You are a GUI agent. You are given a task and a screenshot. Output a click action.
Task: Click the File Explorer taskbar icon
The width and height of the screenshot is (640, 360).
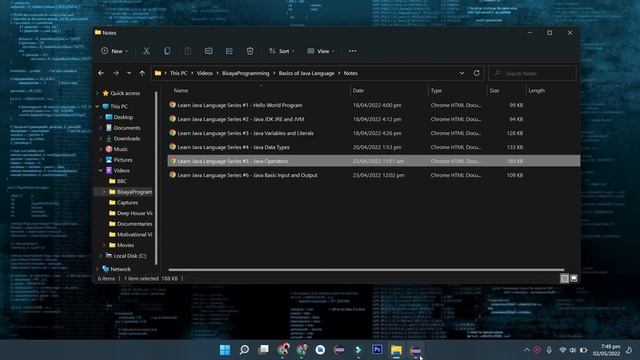pyautogui.click(x=396, y=350)
